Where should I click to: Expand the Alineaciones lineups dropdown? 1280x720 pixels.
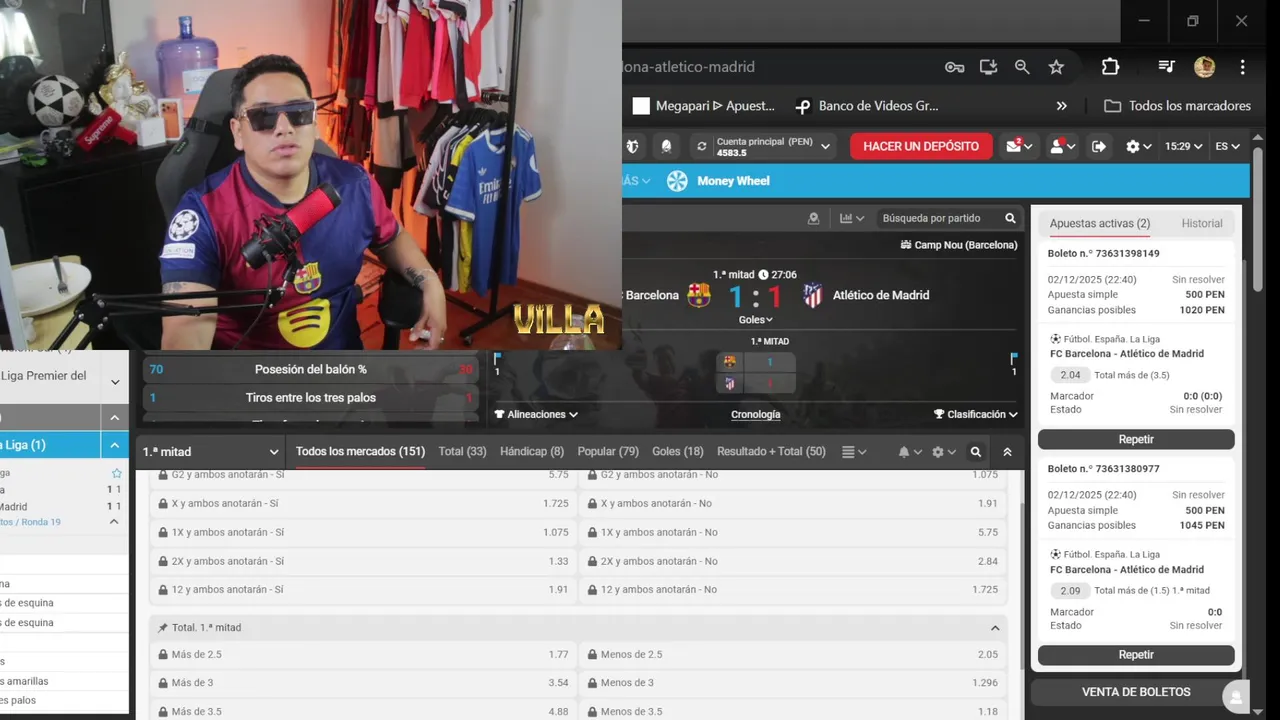[536, 414]
